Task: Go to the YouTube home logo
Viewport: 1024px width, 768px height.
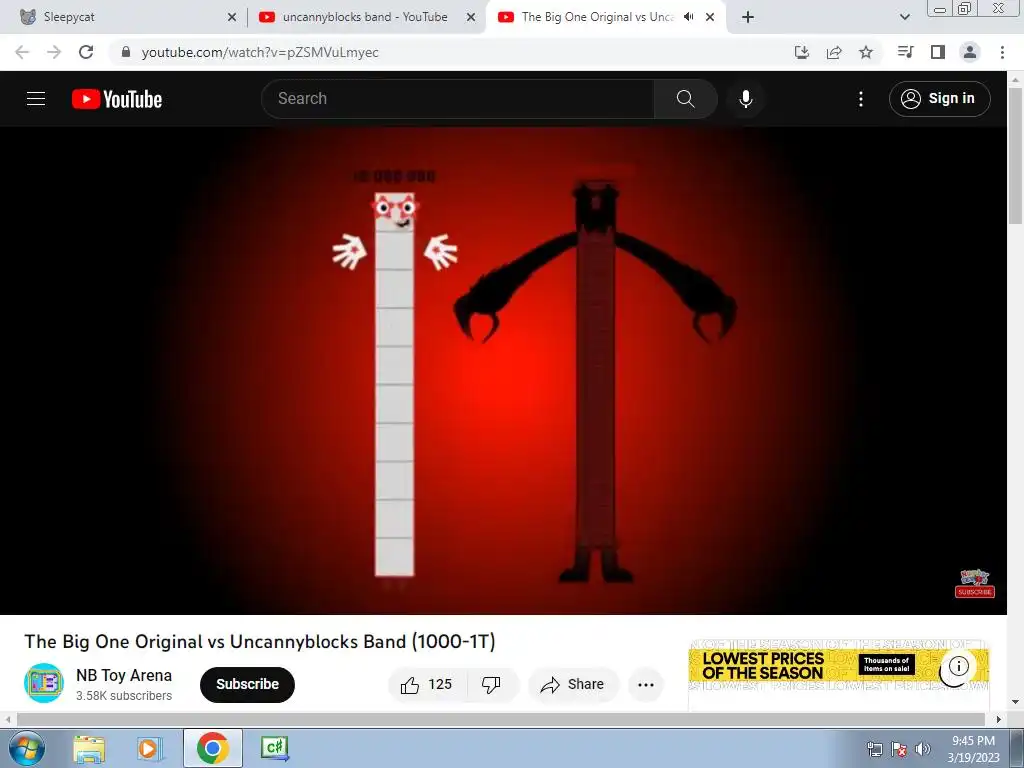Action: coord(117,99)
